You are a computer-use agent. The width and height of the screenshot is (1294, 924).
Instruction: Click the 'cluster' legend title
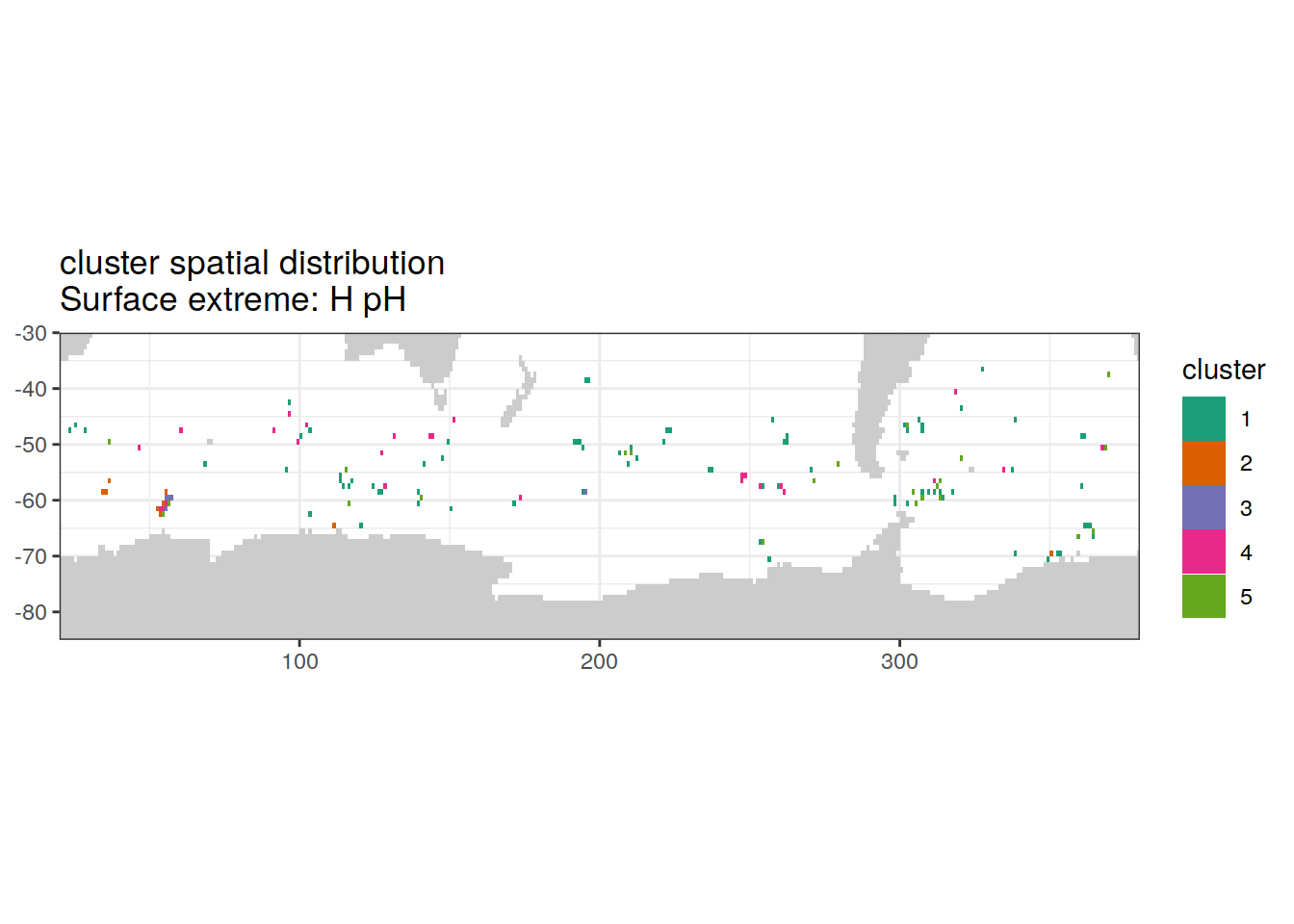click(x=1223, y=370)
